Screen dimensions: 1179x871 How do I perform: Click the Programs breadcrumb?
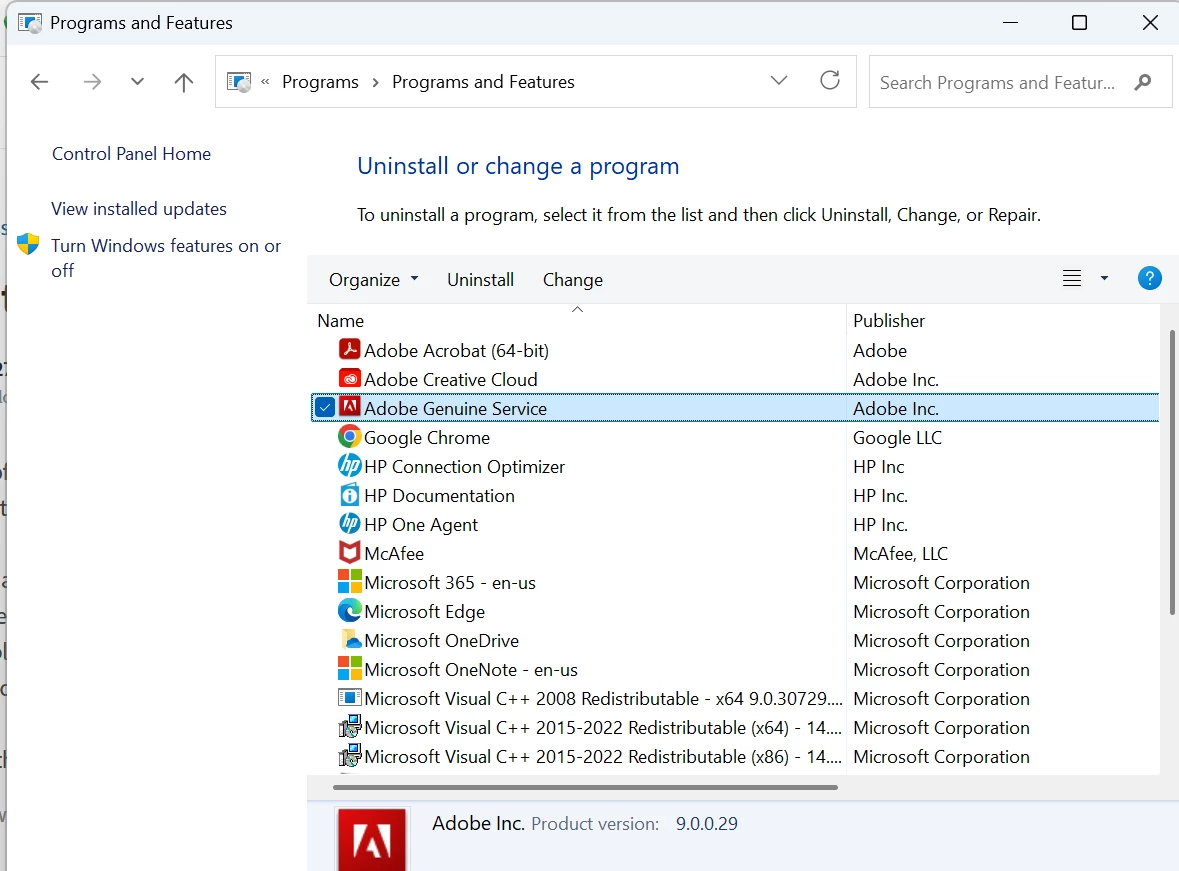click(x=320, y=81)
